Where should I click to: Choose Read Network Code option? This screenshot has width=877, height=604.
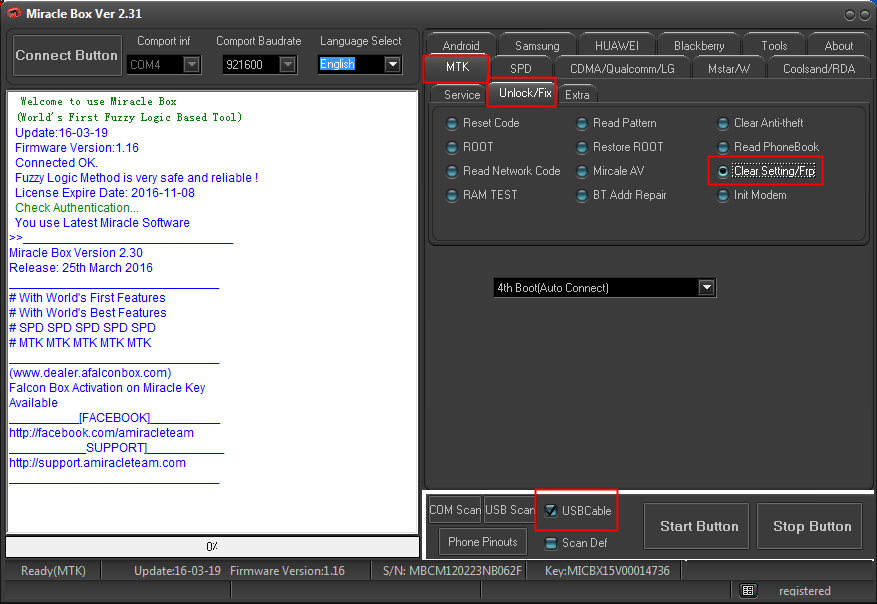tap(503, 171)
